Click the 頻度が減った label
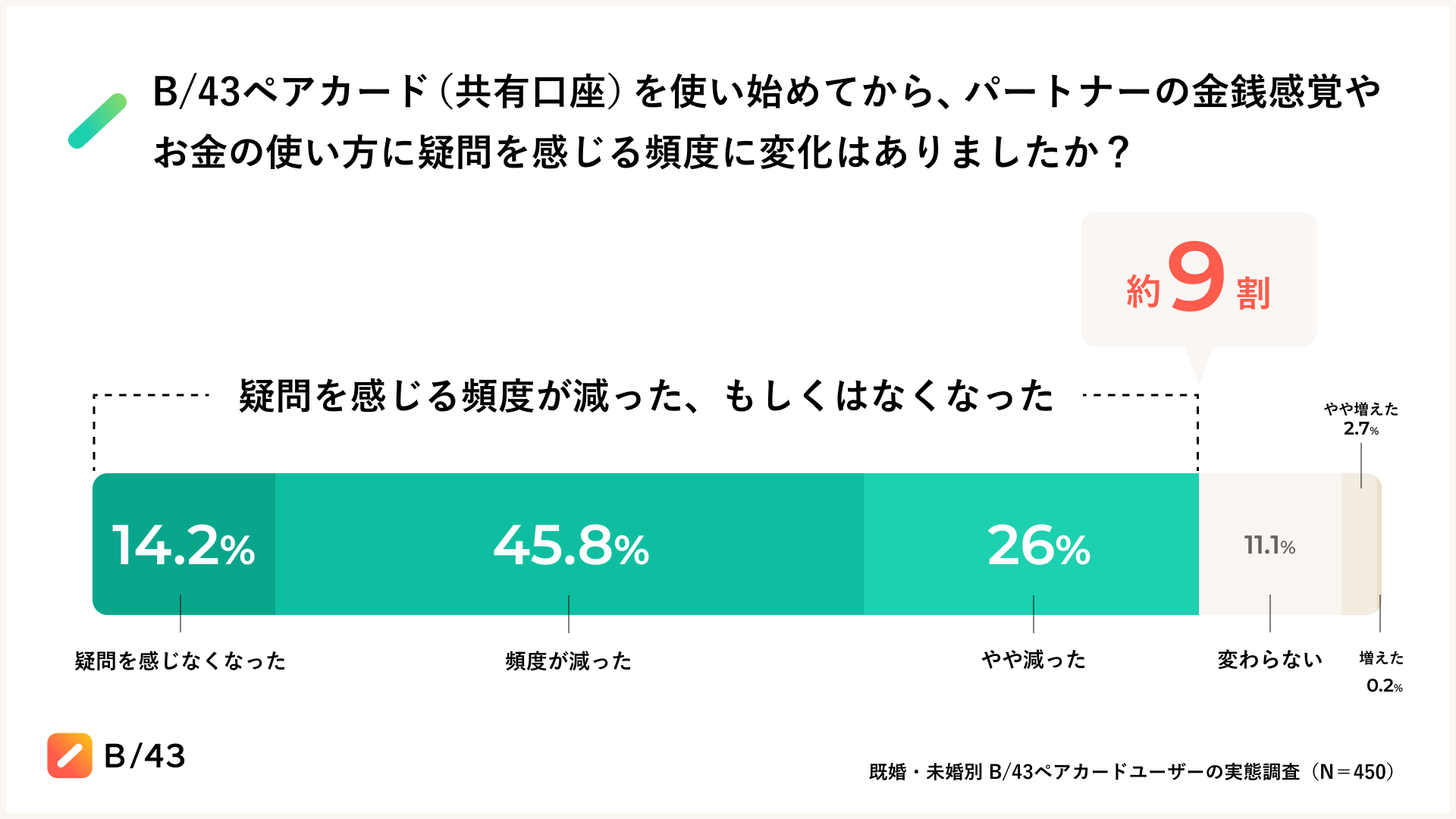This screenshot has width=1456, height=819. (x=569, y=661)
